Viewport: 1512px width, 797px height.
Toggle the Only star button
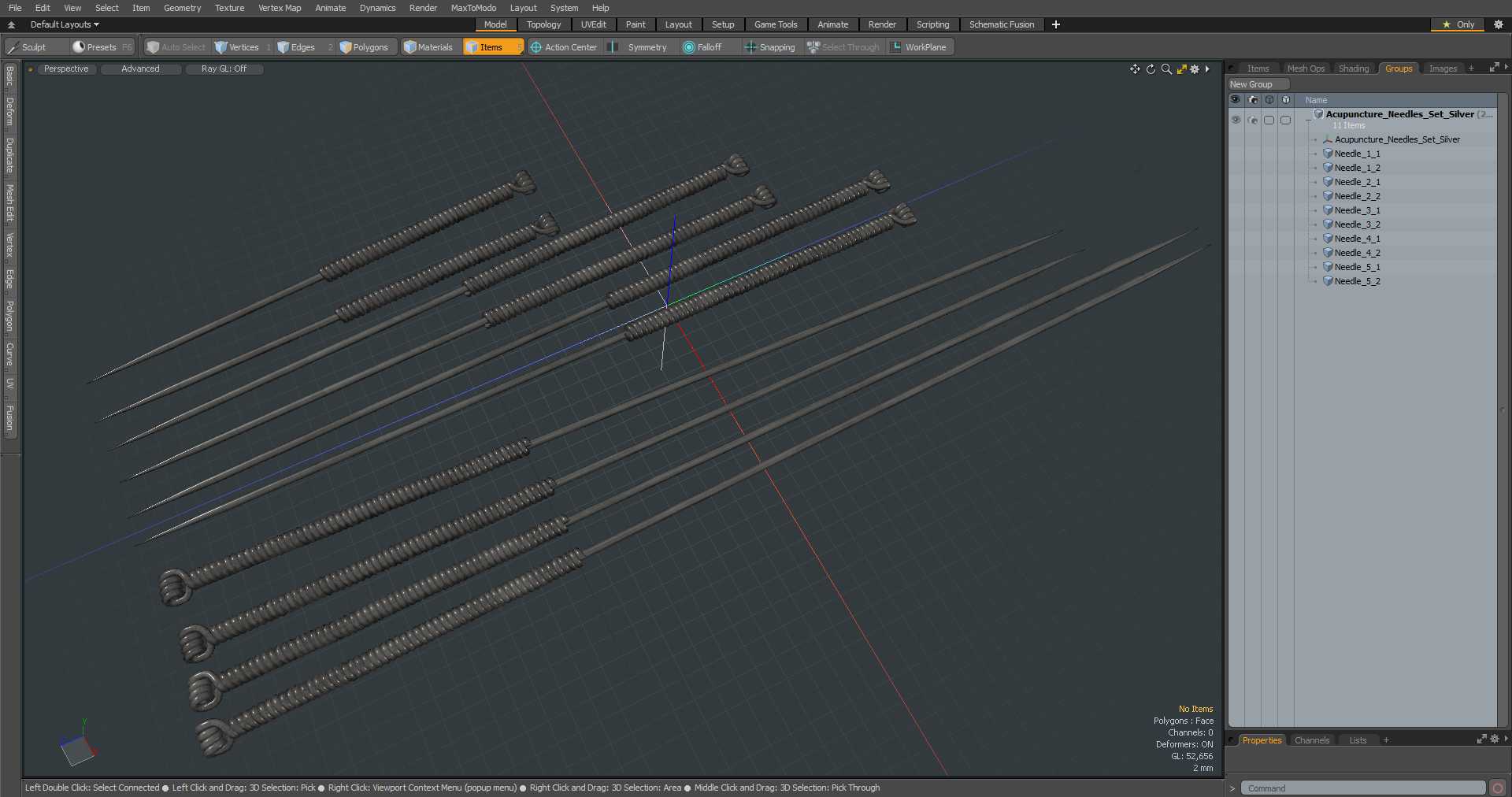click(x=1458, y=24)
